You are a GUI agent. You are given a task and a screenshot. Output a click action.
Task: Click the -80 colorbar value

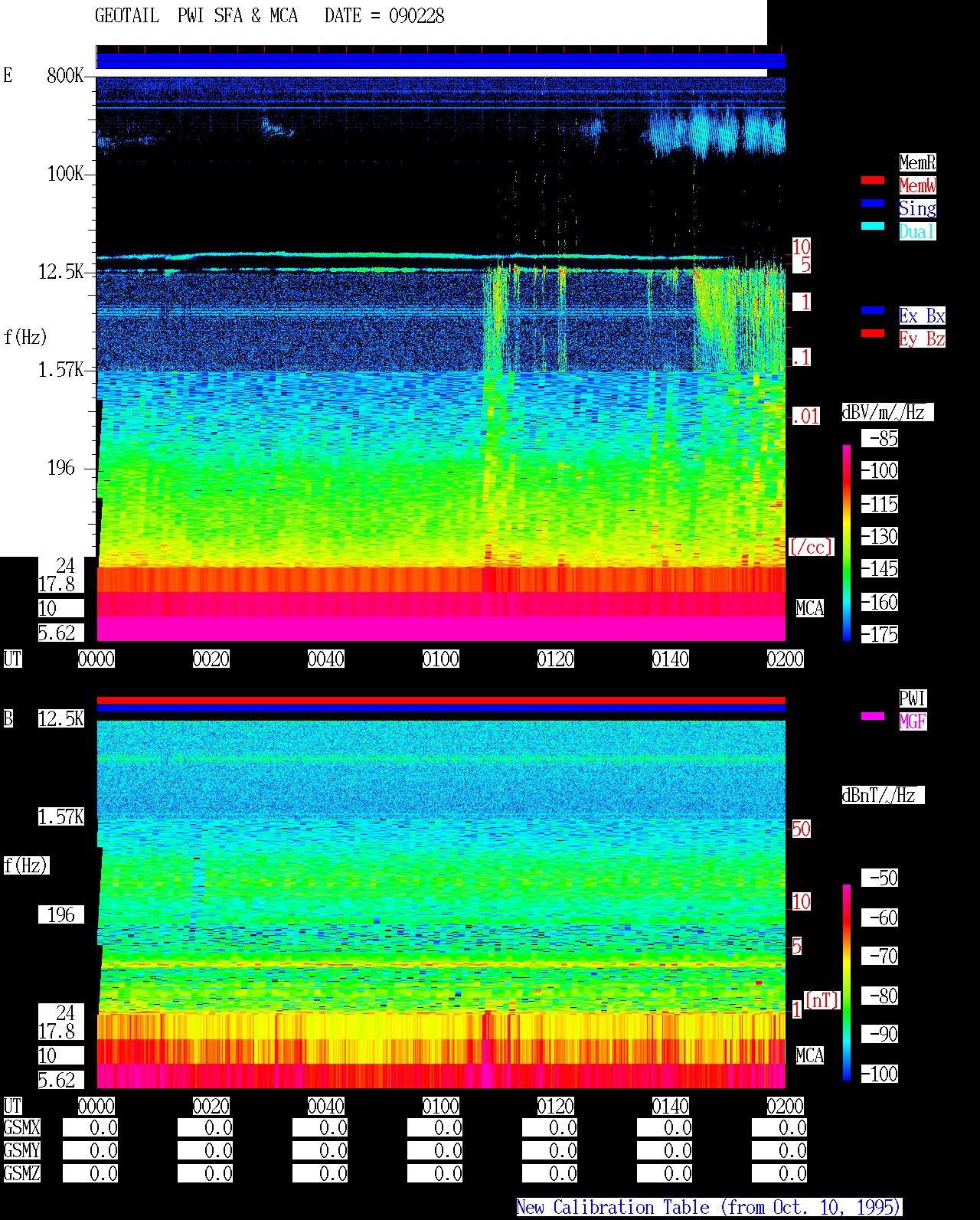(x=880, y=996)
